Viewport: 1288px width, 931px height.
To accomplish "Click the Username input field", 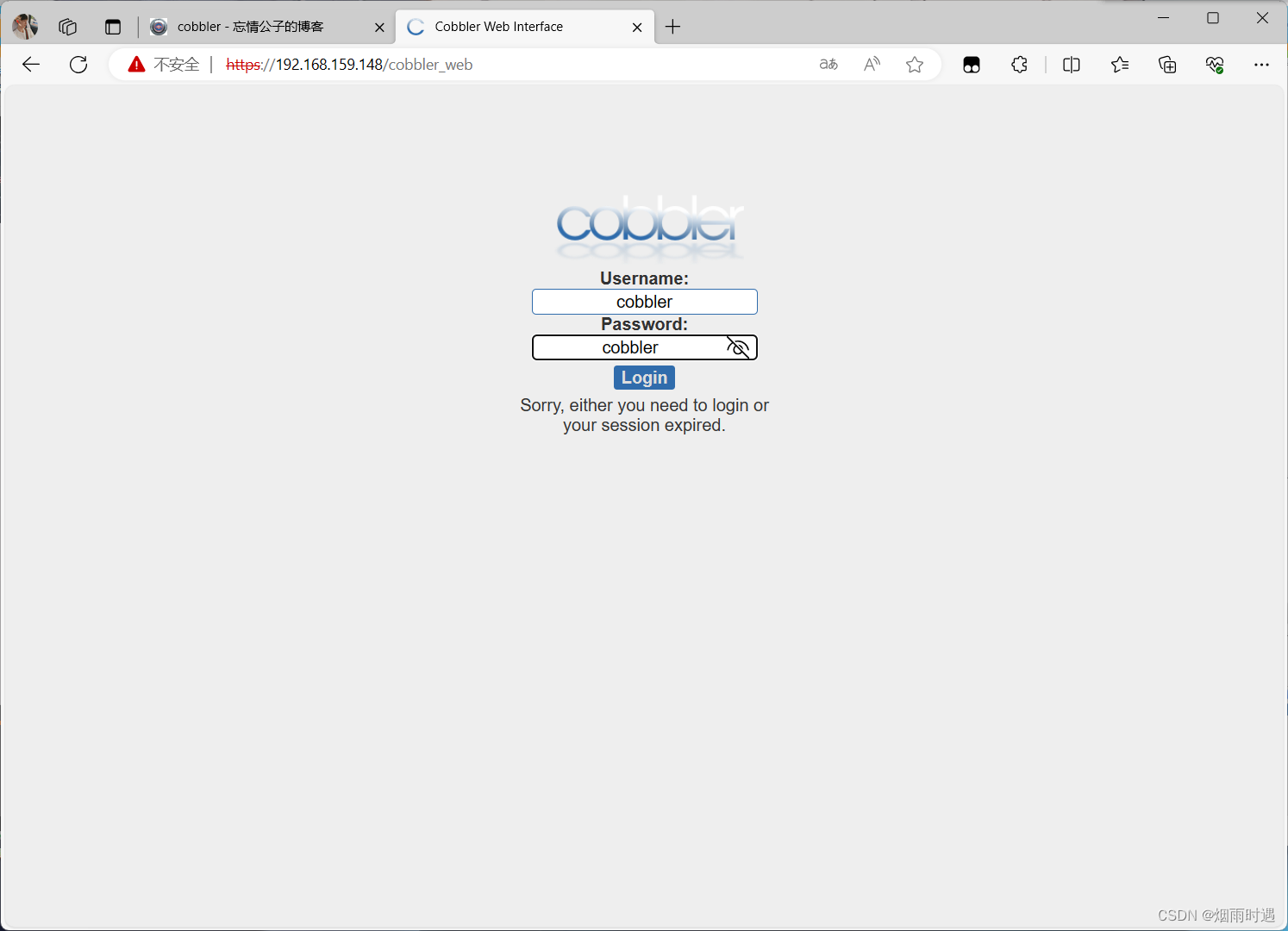I will point(645,302).
